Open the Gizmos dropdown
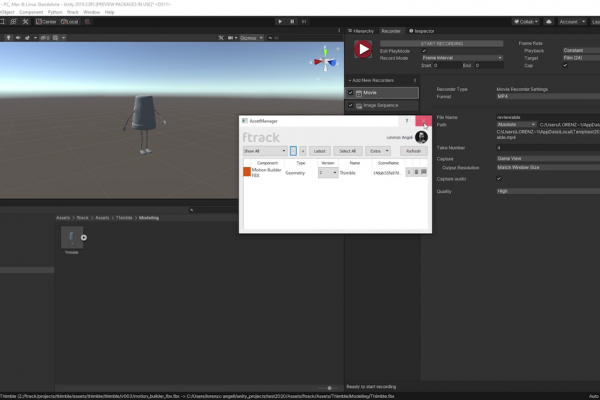This screenshot has height=400, width=600. coord(251,38)
